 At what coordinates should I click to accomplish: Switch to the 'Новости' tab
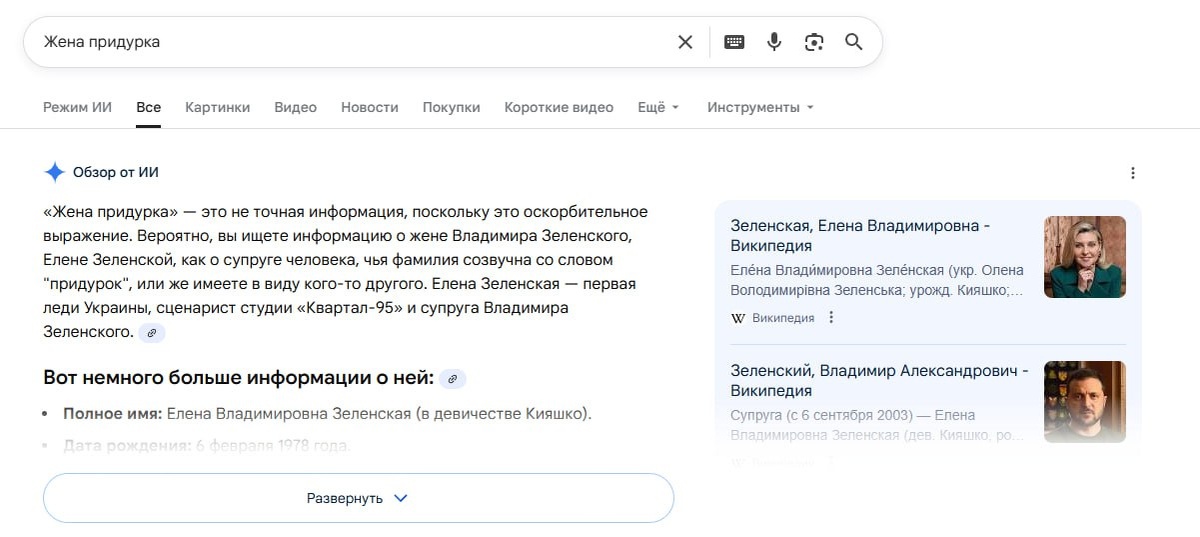[x=369, y=107]
